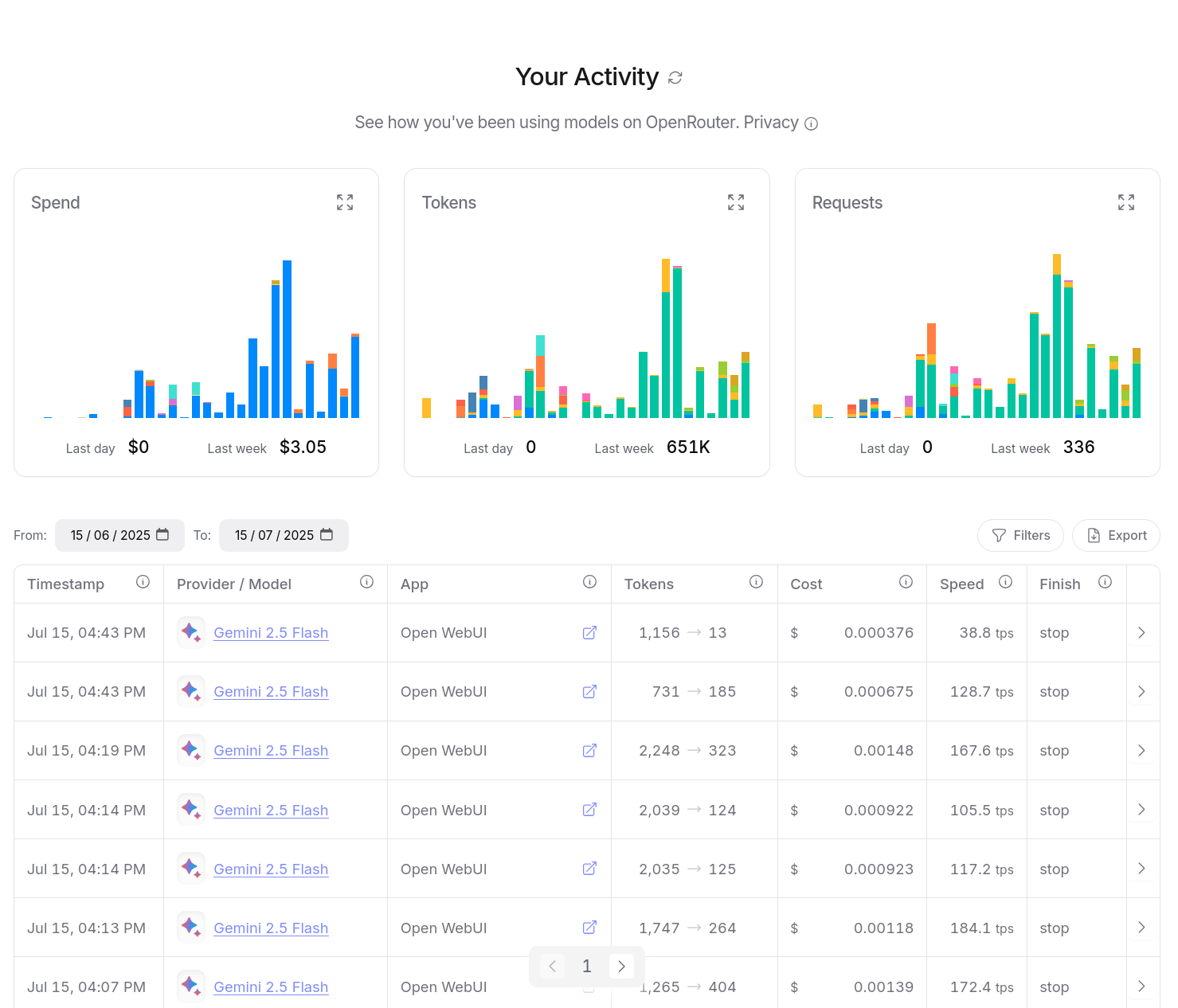Expand details for the 117.2 tps row

coord(1142,868)
